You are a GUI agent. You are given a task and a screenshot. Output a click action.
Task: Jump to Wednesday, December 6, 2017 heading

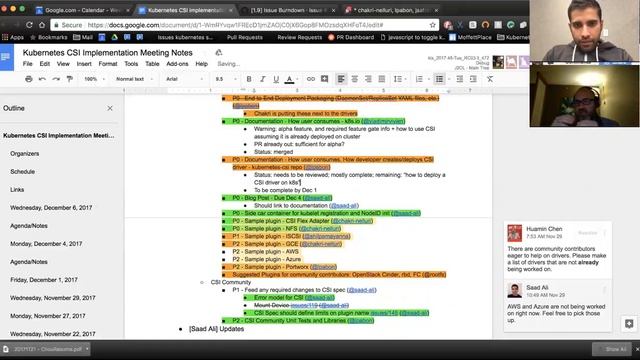coord(51,207)
